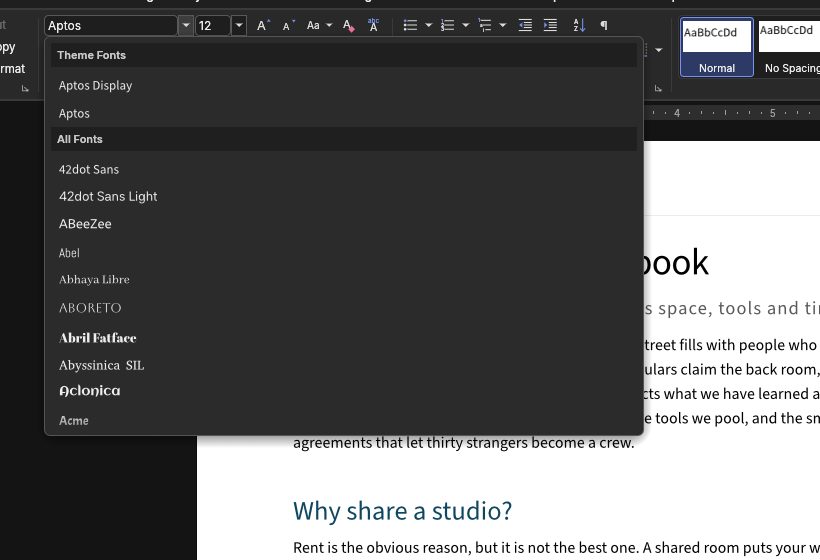Expand the font name dropdown arrow
The height and width of the screenshot is (560, 820).
(186, 25)
